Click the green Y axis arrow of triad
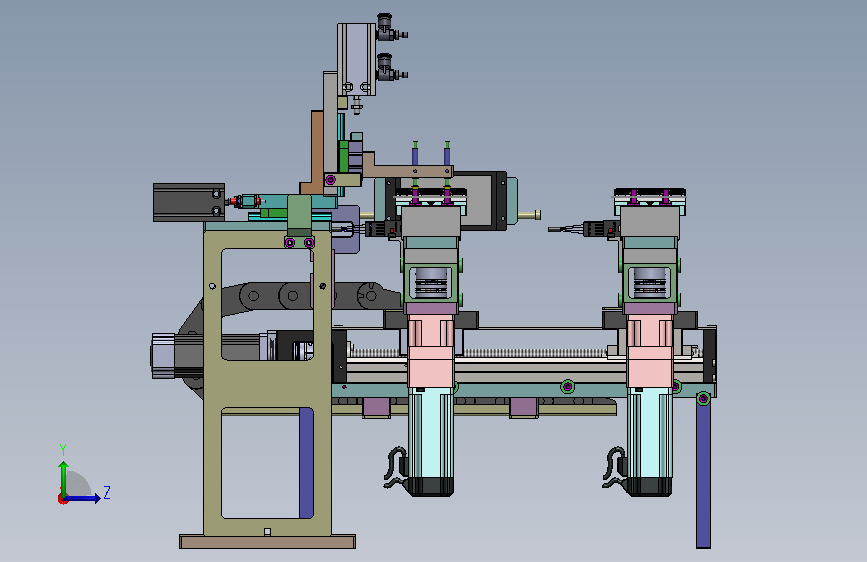Screen dimensions: 867x562 (64, 479)
